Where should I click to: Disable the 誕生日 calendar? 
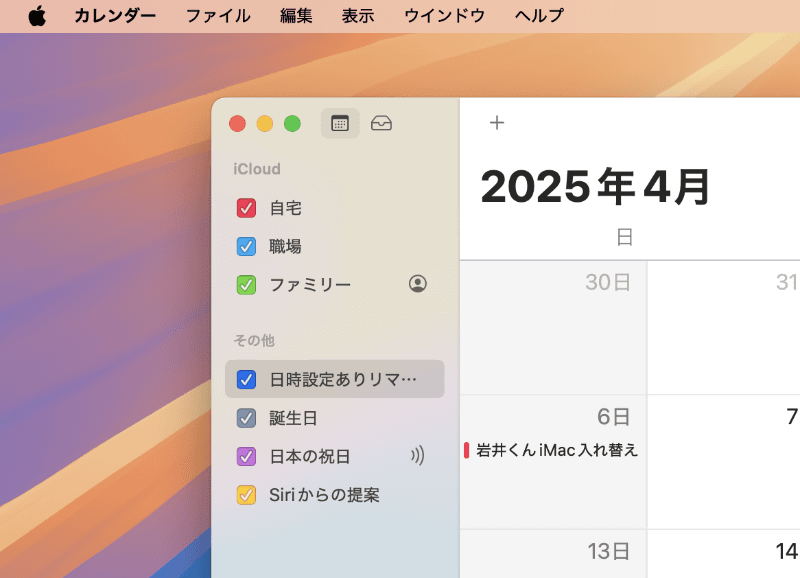coord(245,418)
